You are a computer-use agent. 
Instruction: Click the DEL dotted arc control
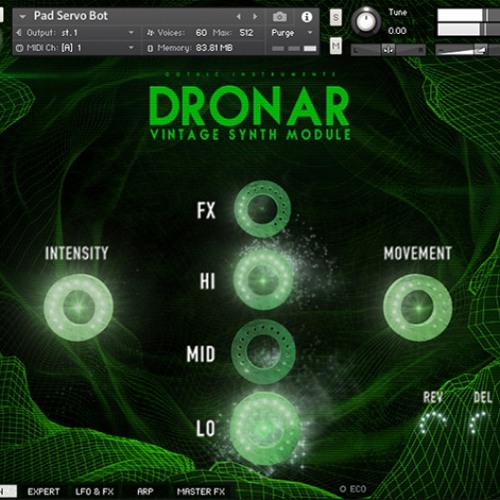coord(479,423)
